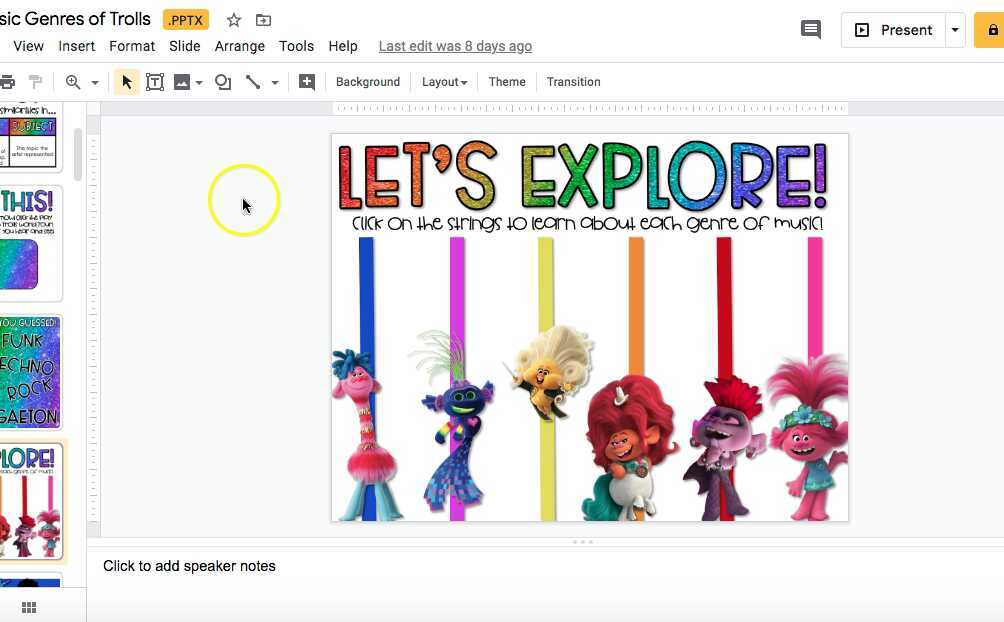Star the Music Genres of Trolls presentation
This screenshot has width=1004, height=622.
click(233, 19)
